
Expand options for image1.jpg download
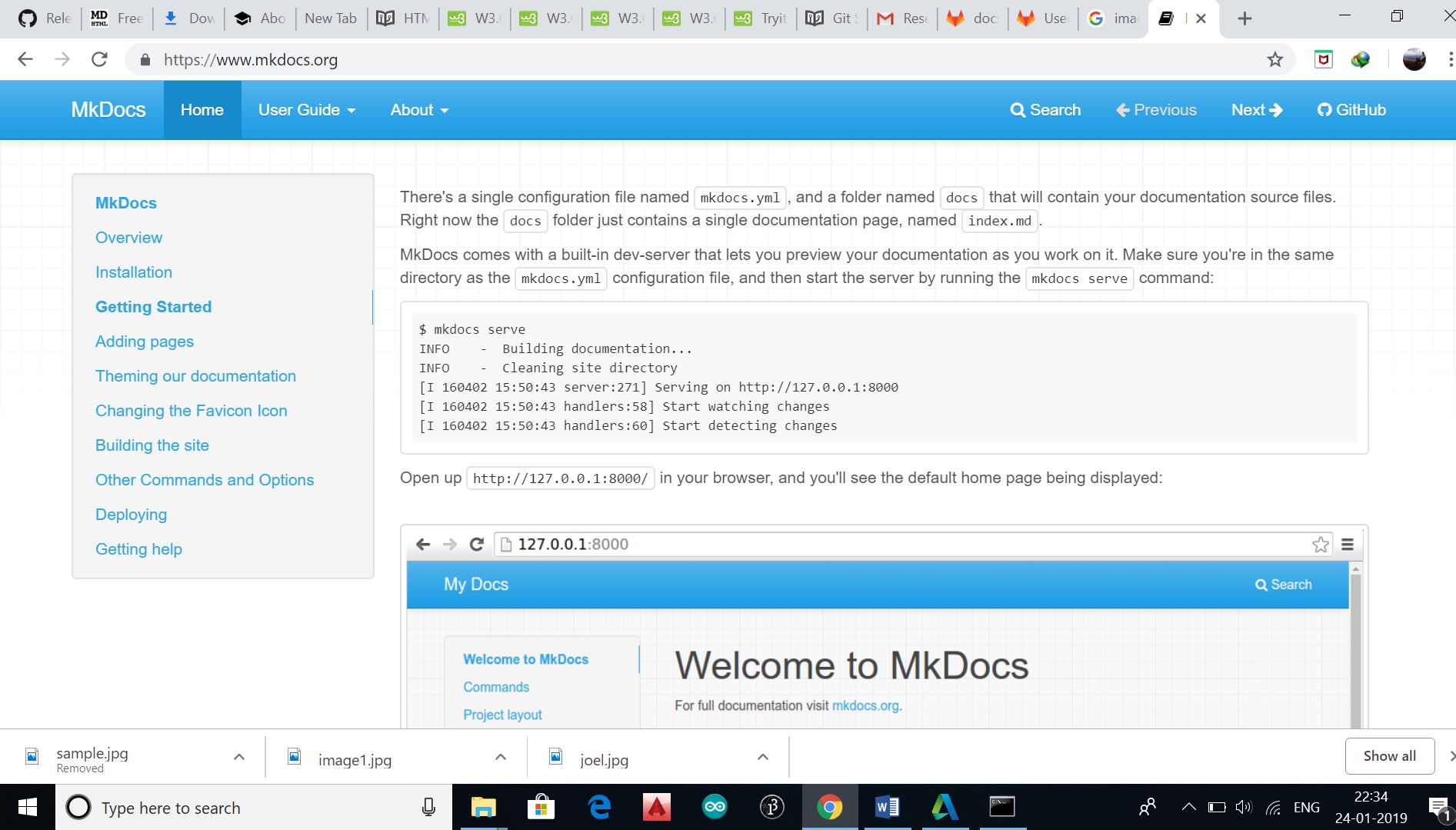click(501, 757)
